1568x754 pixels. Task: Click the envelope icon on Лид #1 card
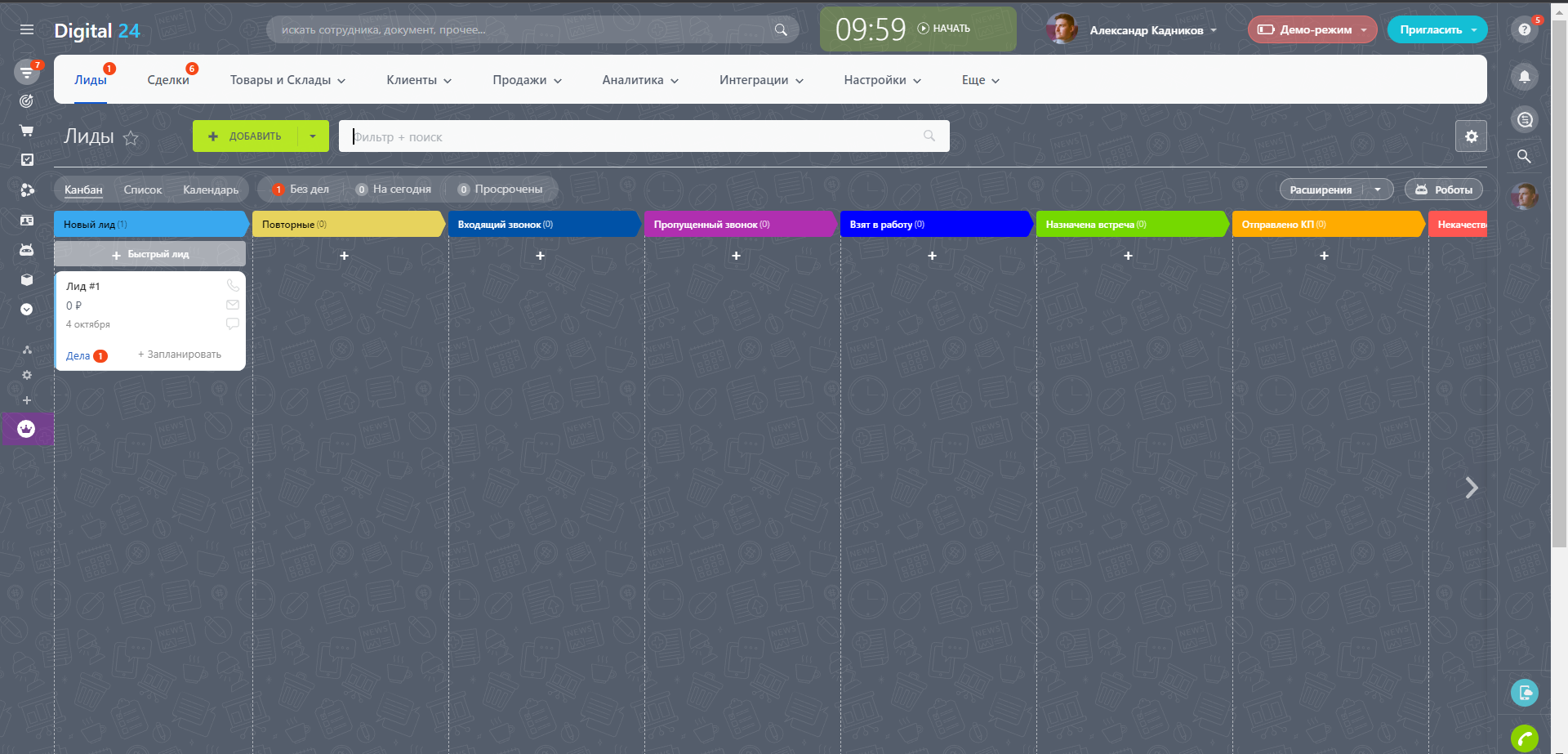tap(233, 305)
